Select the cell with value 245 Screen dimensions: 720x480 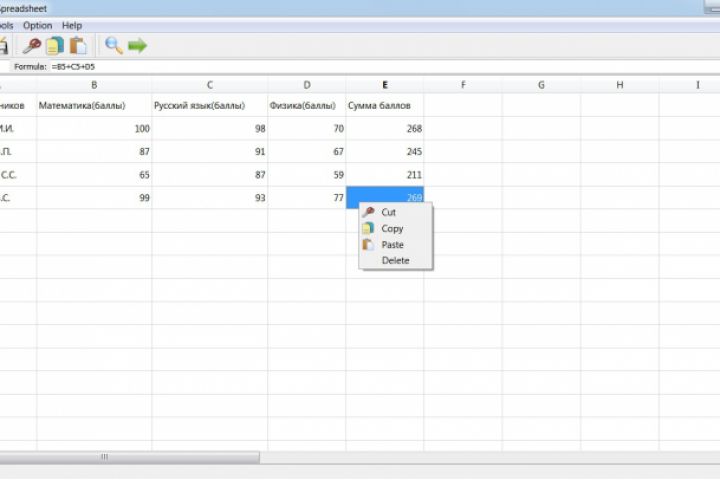[x=385, y=152]
